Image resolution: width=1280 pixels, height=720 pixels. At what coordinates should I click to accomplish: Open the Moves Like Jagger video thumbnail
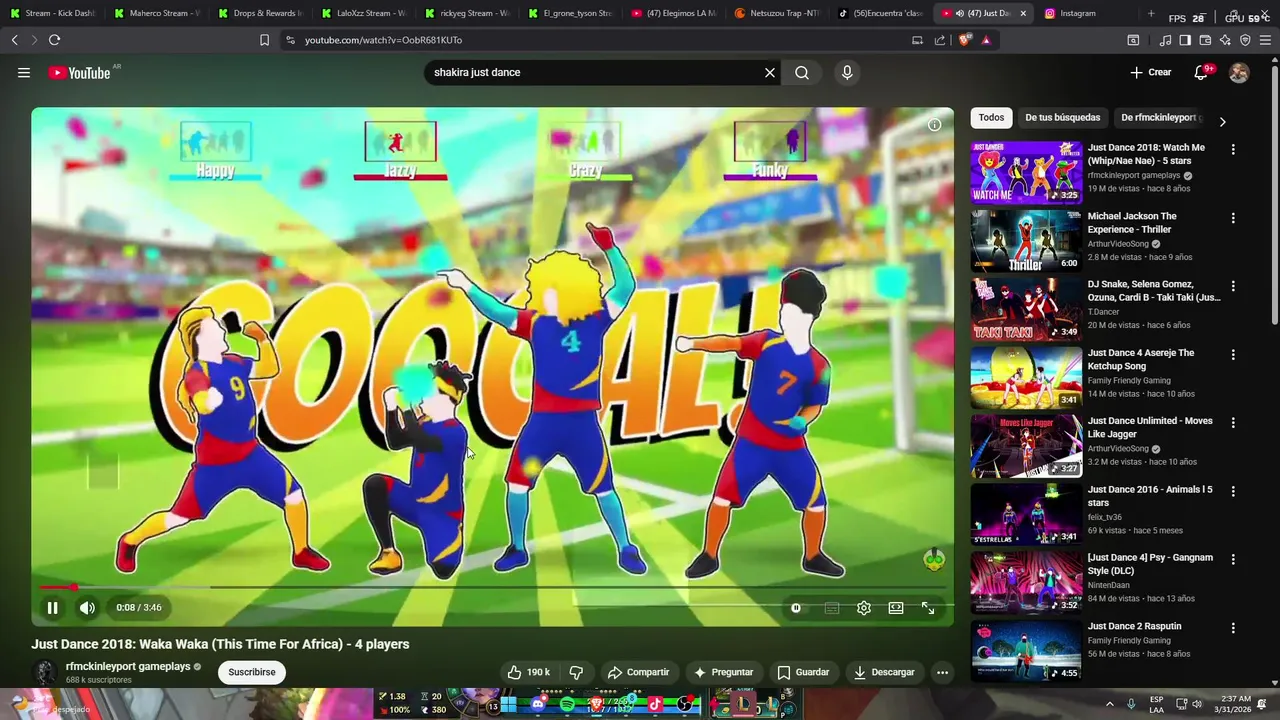[1026, 446]
